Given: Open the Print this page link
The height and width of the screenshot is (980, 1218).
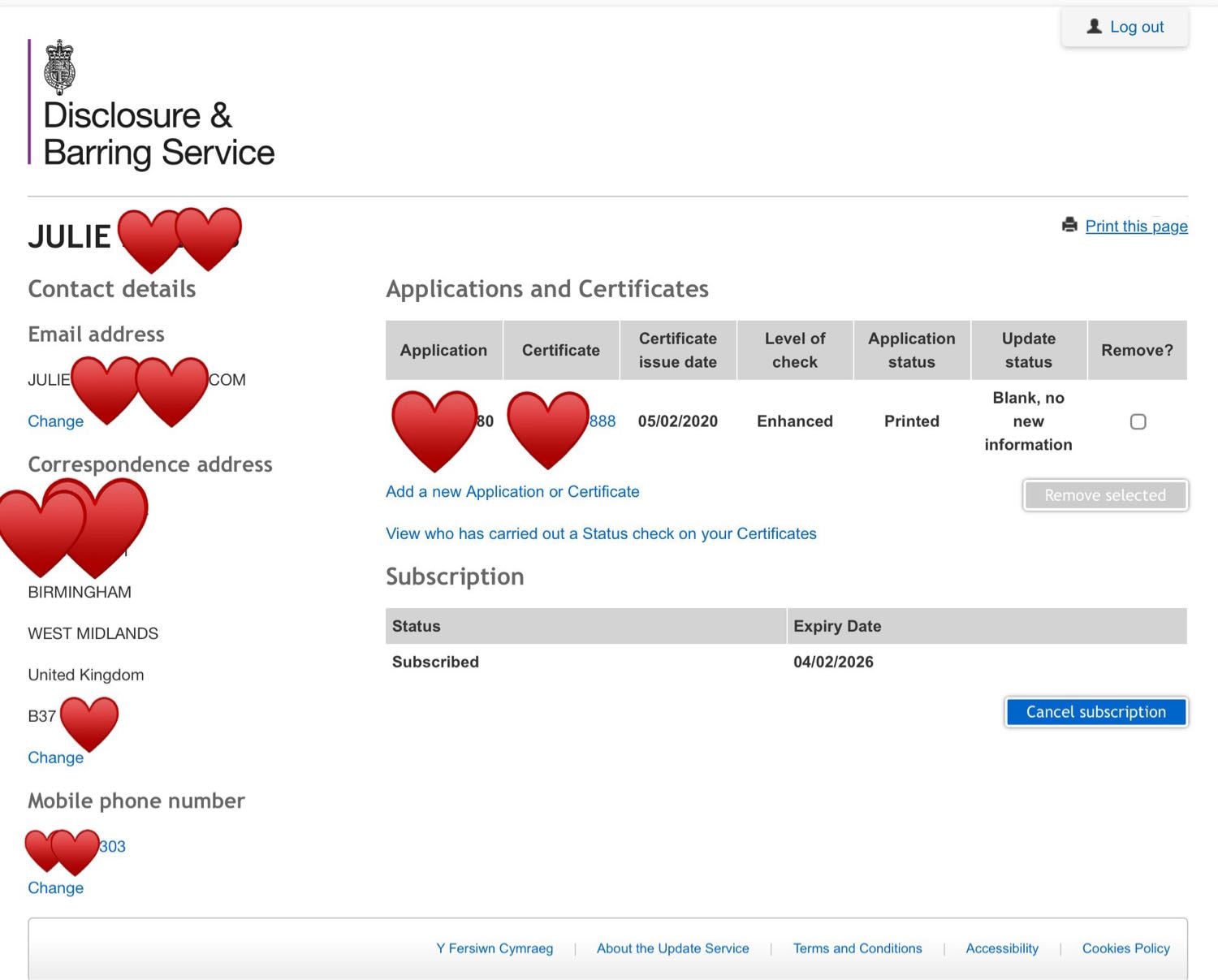Looking at the screenshot, I should click(1136, 226).
